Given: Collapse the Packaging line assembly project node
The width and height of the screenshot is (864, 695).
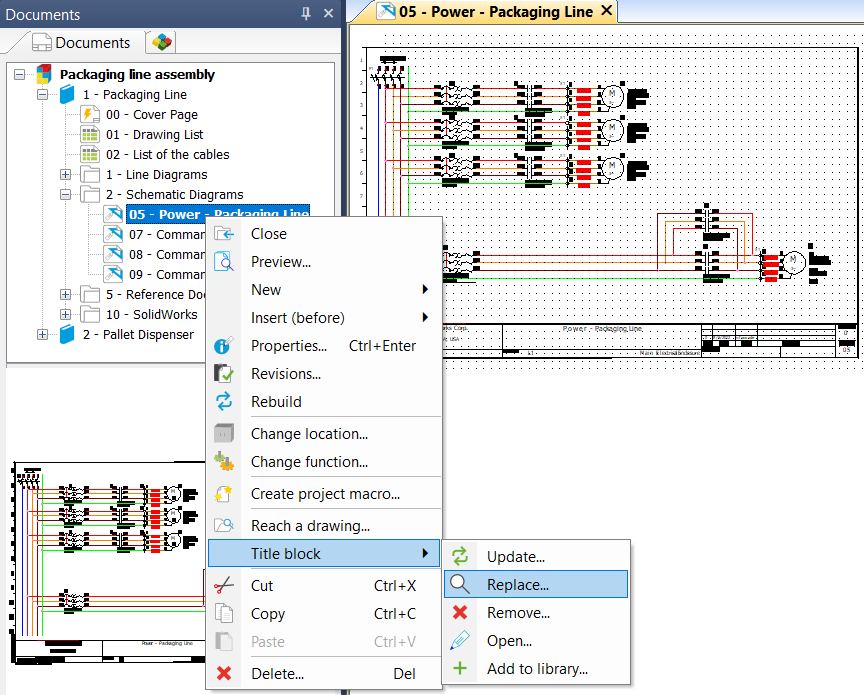Looking at the screenshot, I should 19,75.
